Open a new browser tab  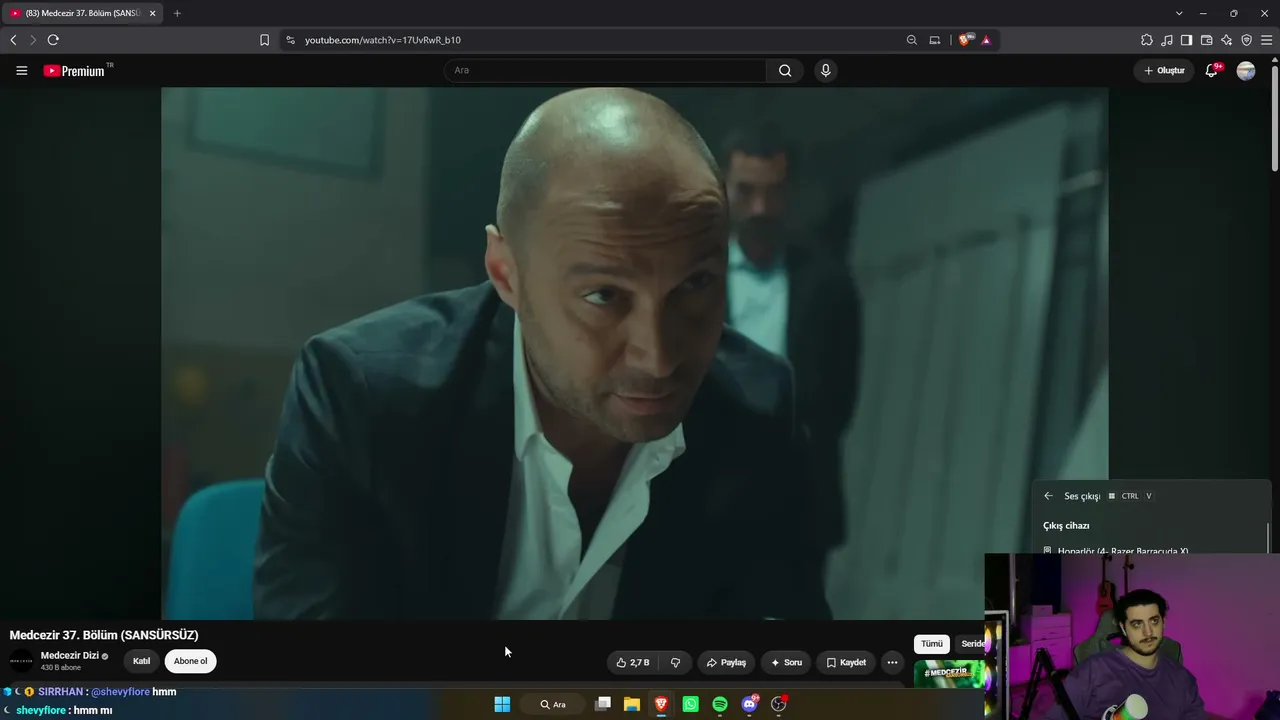[x=177, y=13]
